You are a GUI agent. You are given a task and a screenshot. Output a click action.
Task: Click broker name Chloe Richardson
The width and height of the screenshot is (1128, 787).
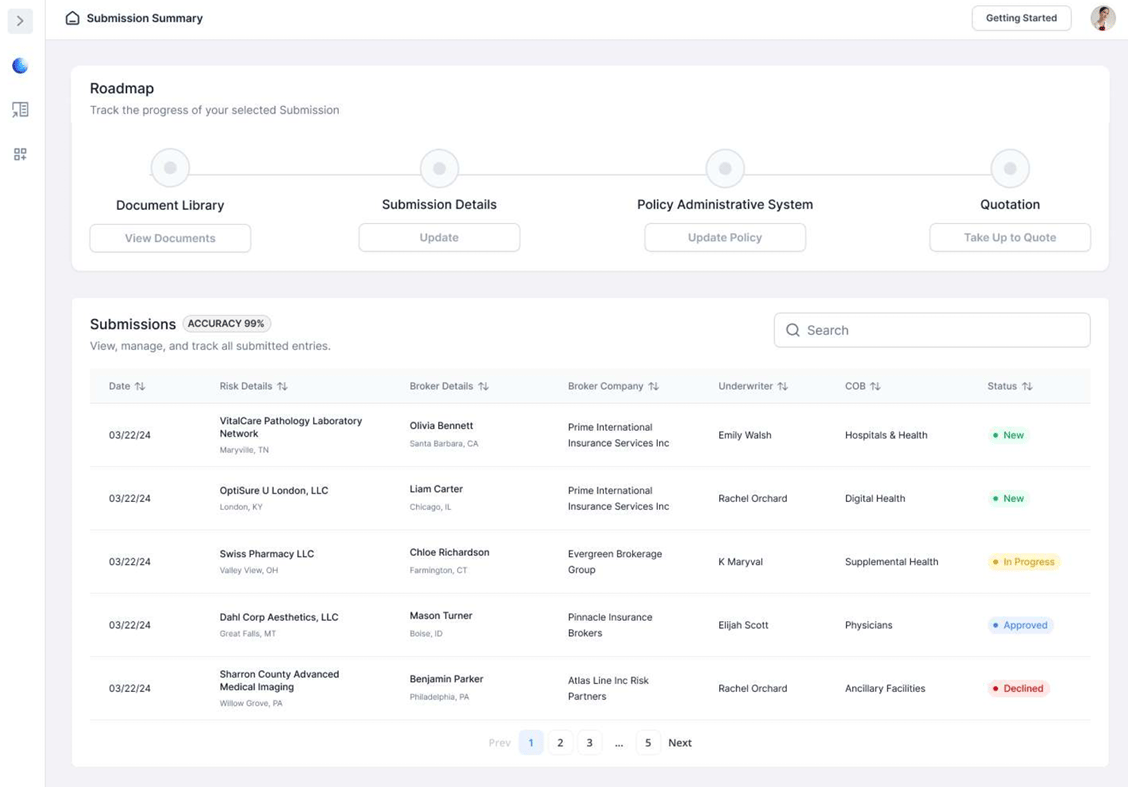coord(449,552)
